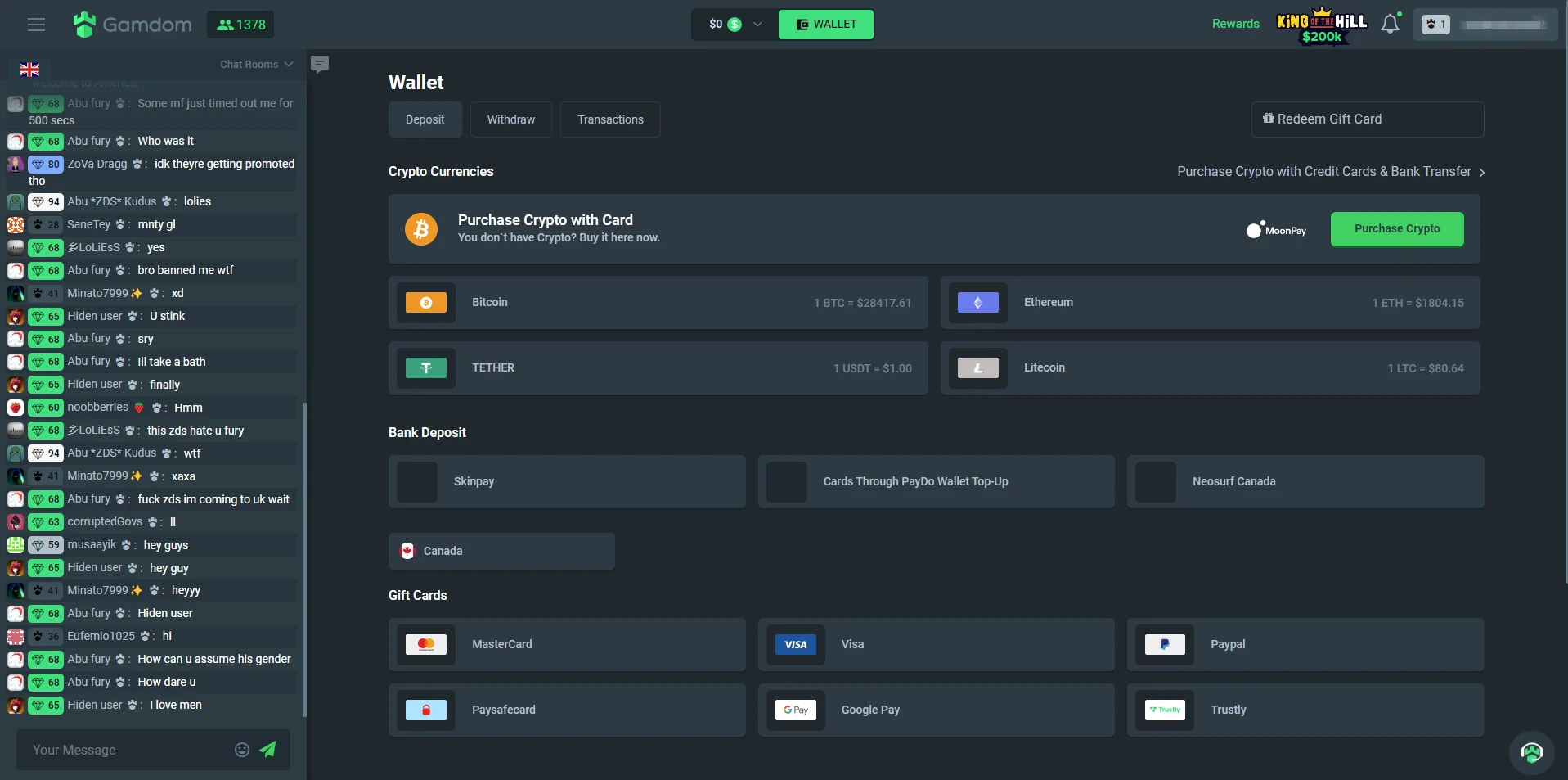
Task: Click corruptedGovs username in chat
Action: tap(105, 521)
